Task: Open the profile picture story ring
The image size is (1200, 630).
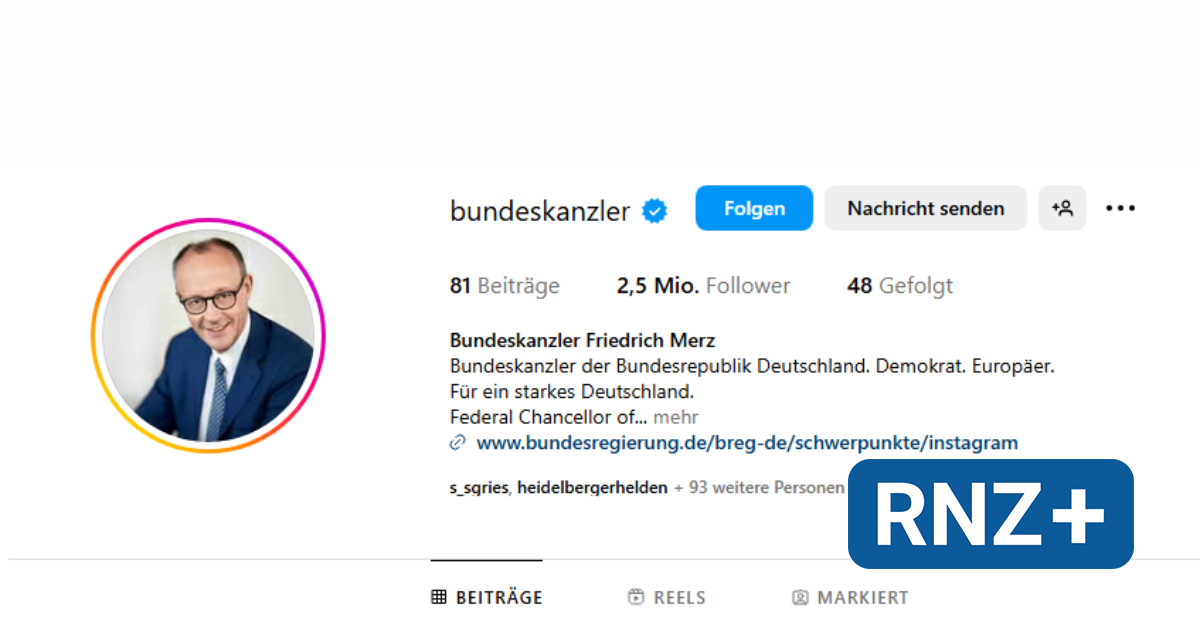Action: click(x=208, y=335)
